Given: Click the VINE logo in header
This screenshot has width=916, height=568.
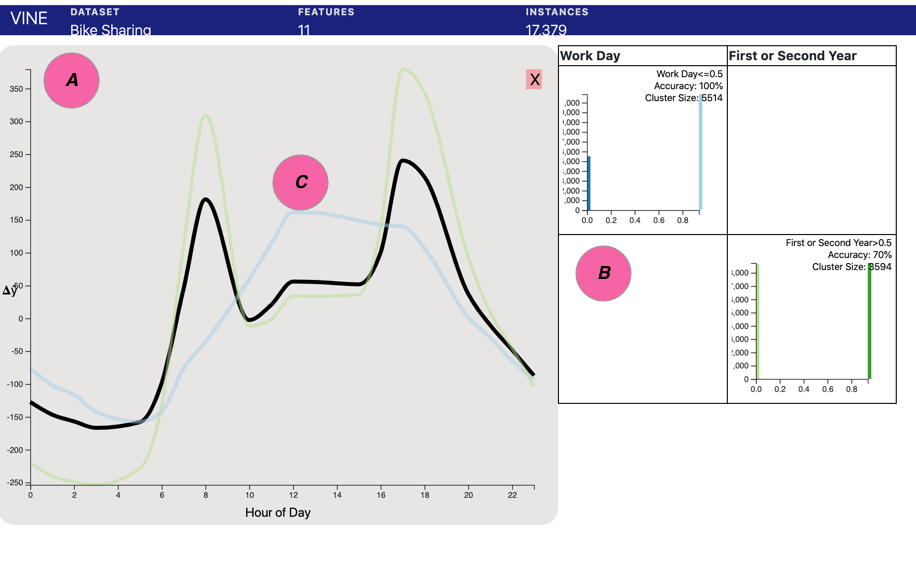Looking at the screenshot, I should [x=29, y=19].
